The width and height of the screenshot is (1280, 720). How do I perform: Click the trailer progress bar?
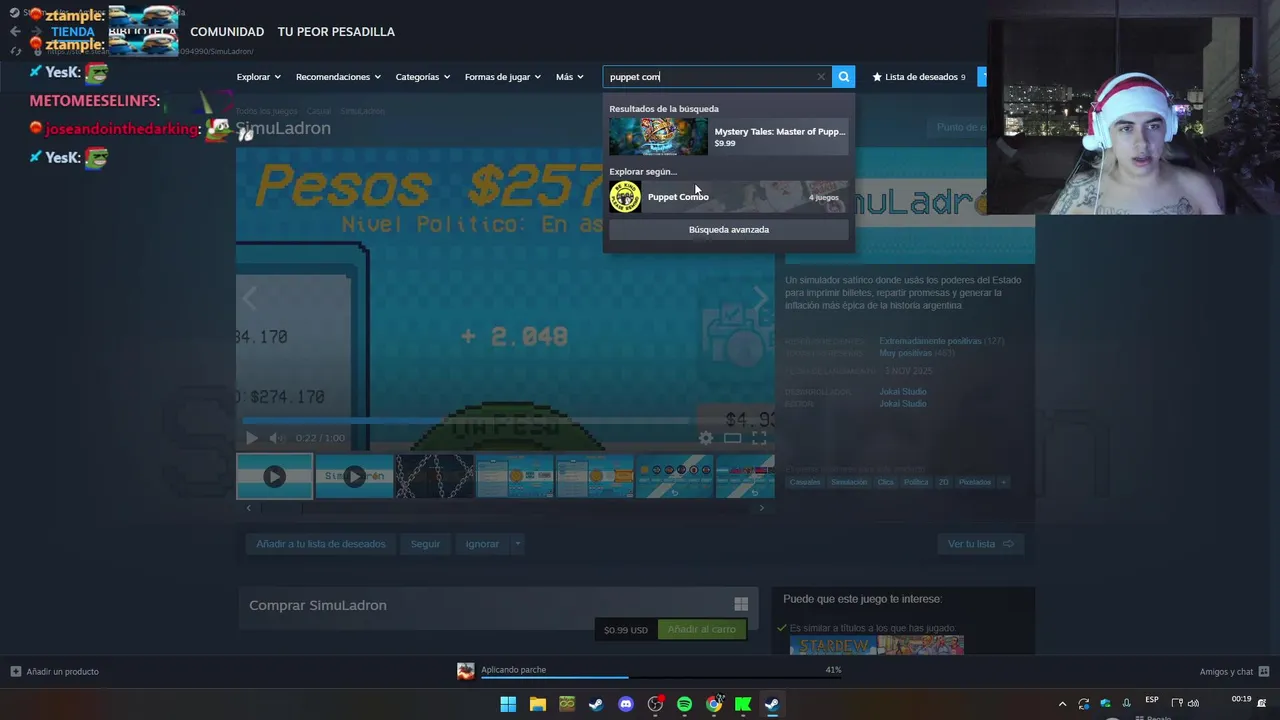506,421
